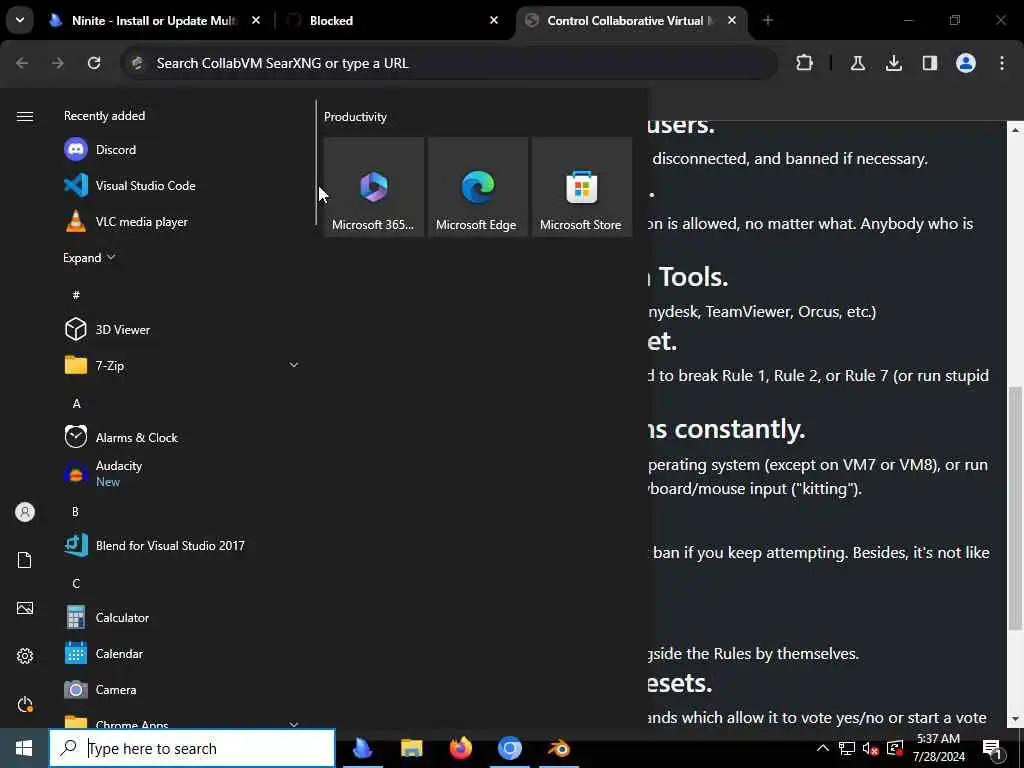The width and height of the screenshot is (1024, 768).
Task: Open browser three-dot menu
Action: tap(1002, 63)
